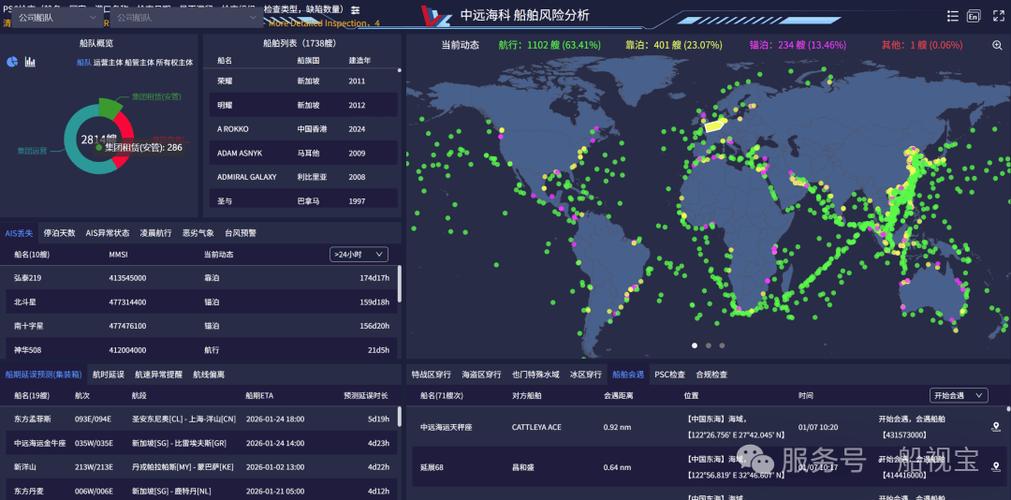Screen dimensions: 1011x500
Task: Open the 开始会遇 filter dropdown
Action: point(959,395)
